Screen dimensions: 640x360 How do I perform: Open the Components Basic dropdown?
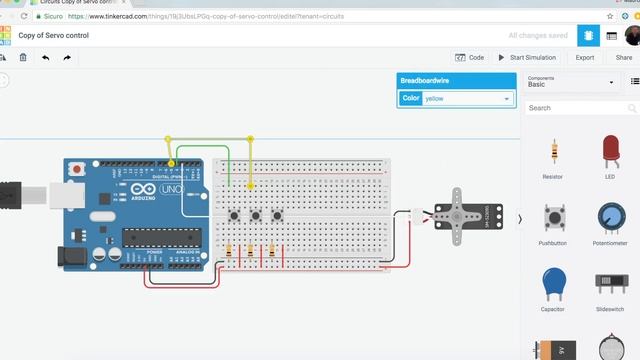570,82
